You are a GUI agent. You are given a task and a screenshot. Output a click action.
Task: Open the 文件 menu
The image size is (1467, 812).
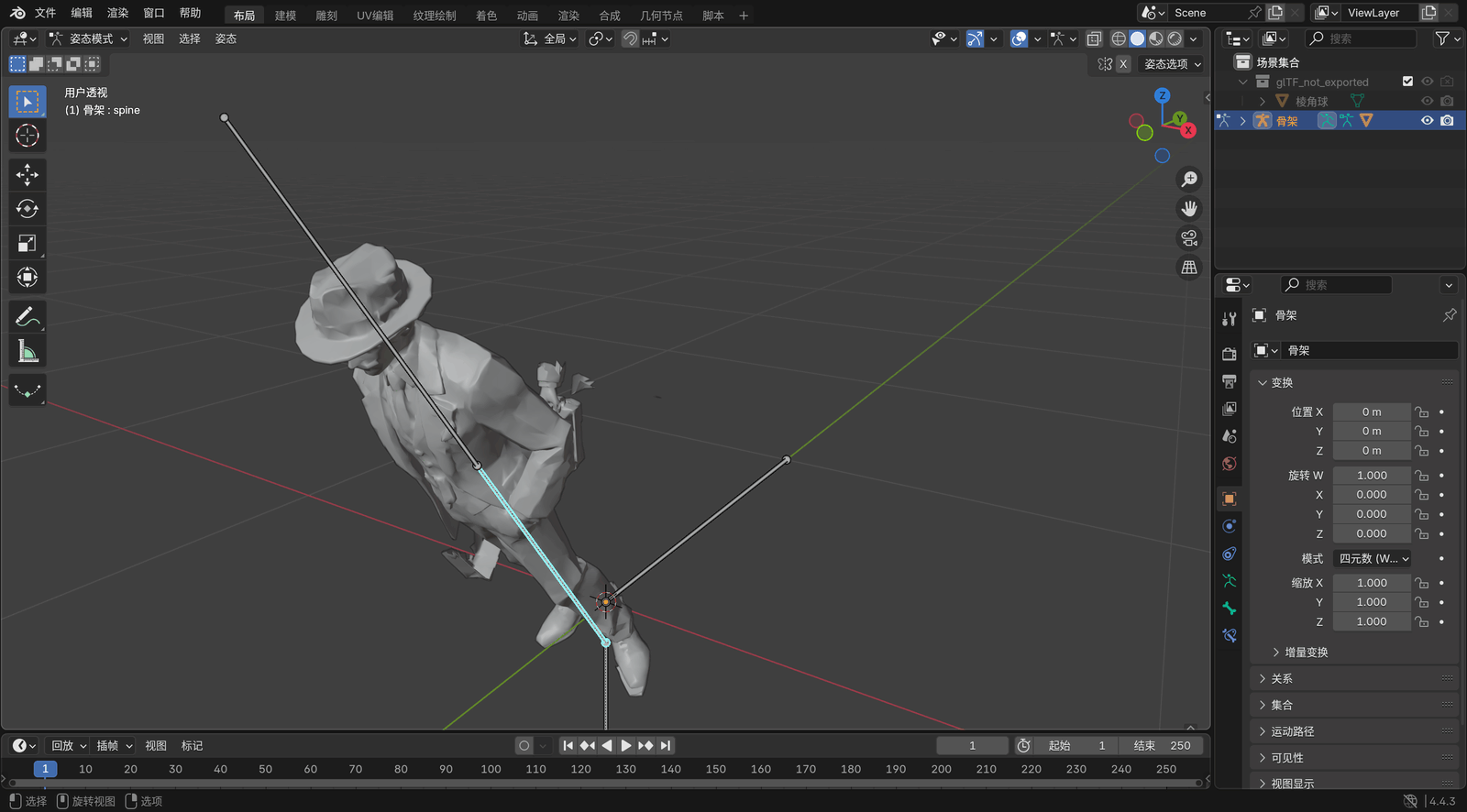click(x=45, y=13)
